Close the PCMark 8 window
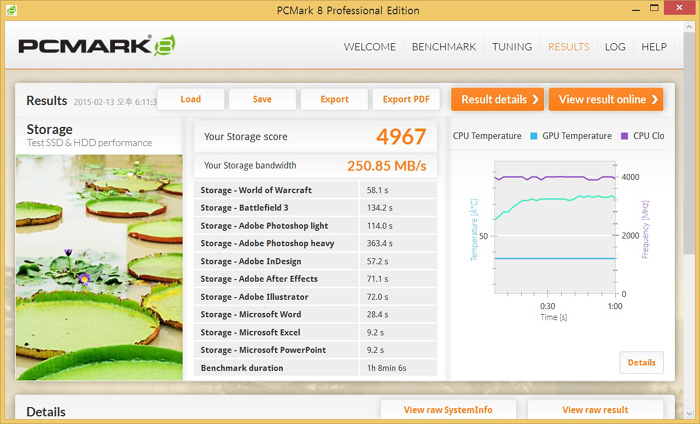Image resolution: width=700 pixels, height=424 pixels. click(679, 8)
